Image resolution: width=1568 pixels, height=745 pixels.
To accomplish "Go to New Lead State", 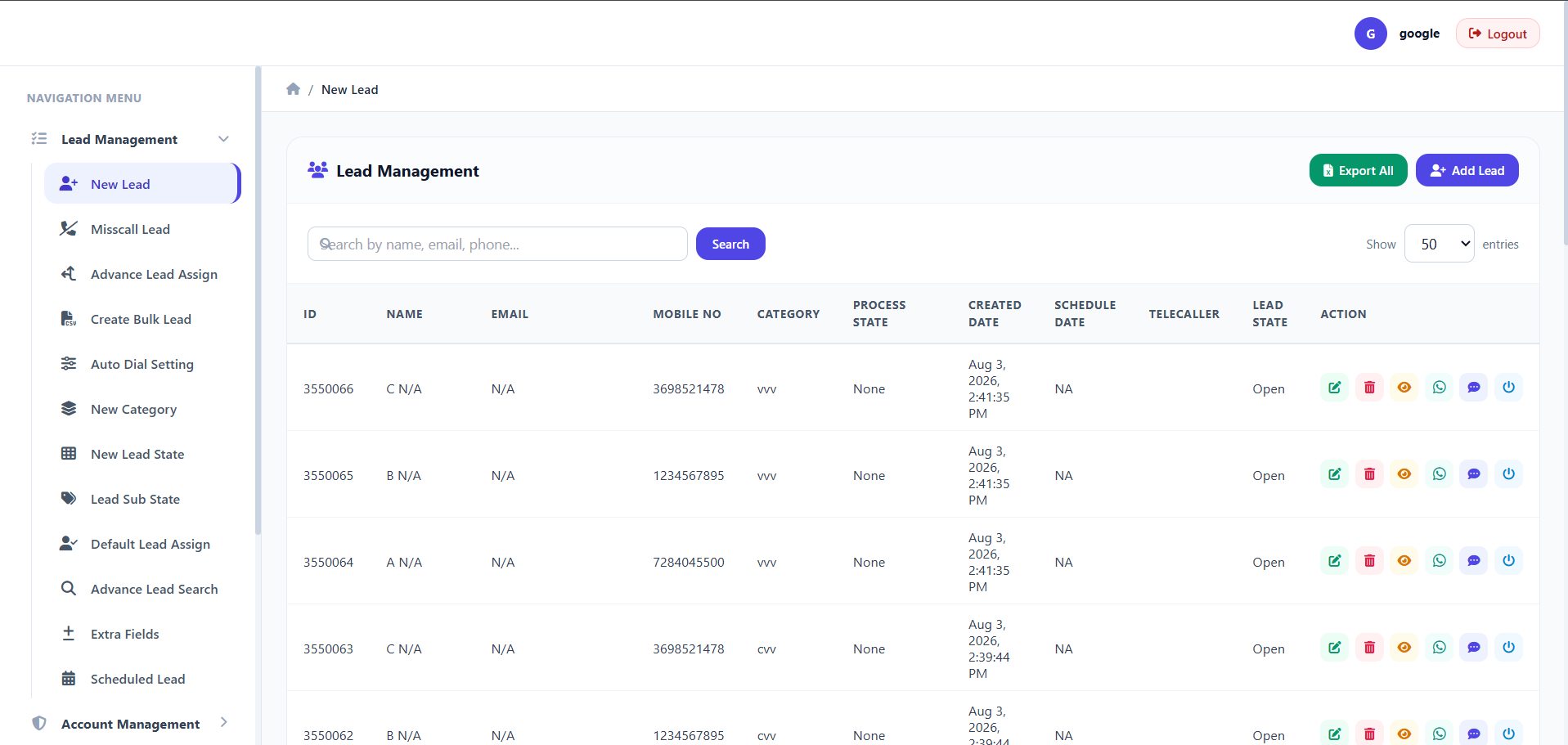I will (x=142, y=454).
